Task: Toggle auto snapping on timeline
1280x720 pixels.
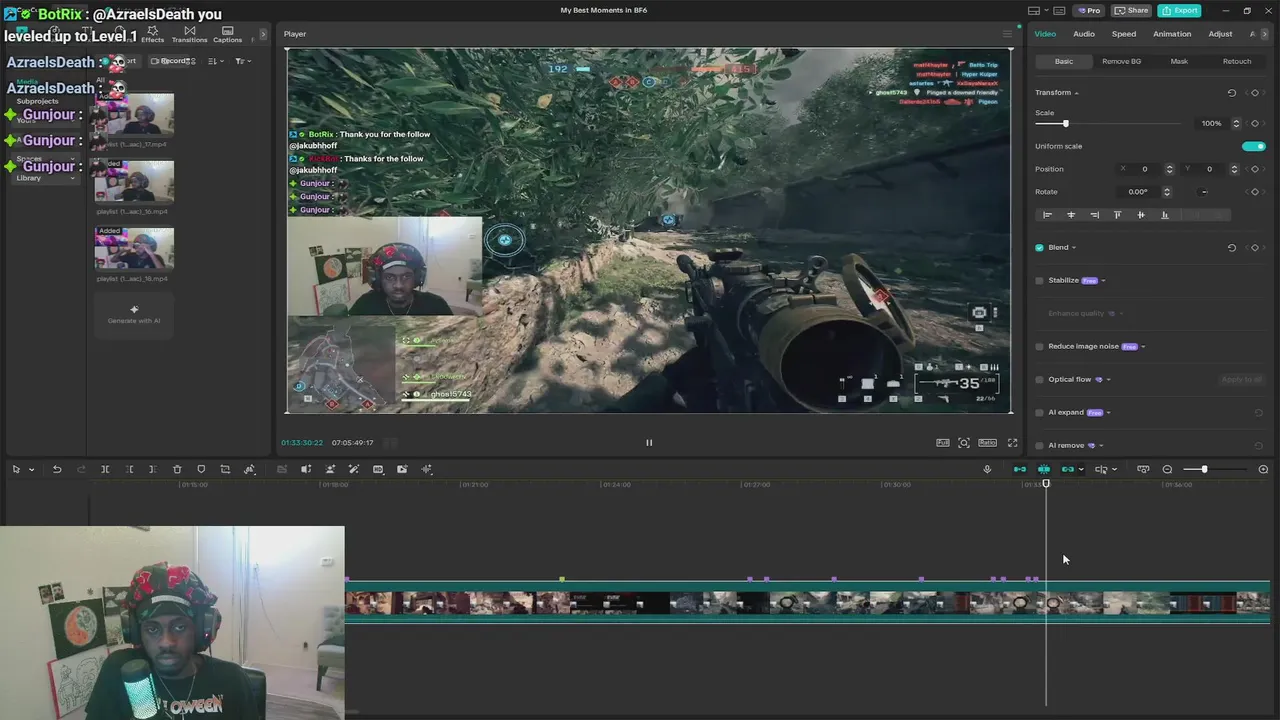Action: tap(1044, 469)
